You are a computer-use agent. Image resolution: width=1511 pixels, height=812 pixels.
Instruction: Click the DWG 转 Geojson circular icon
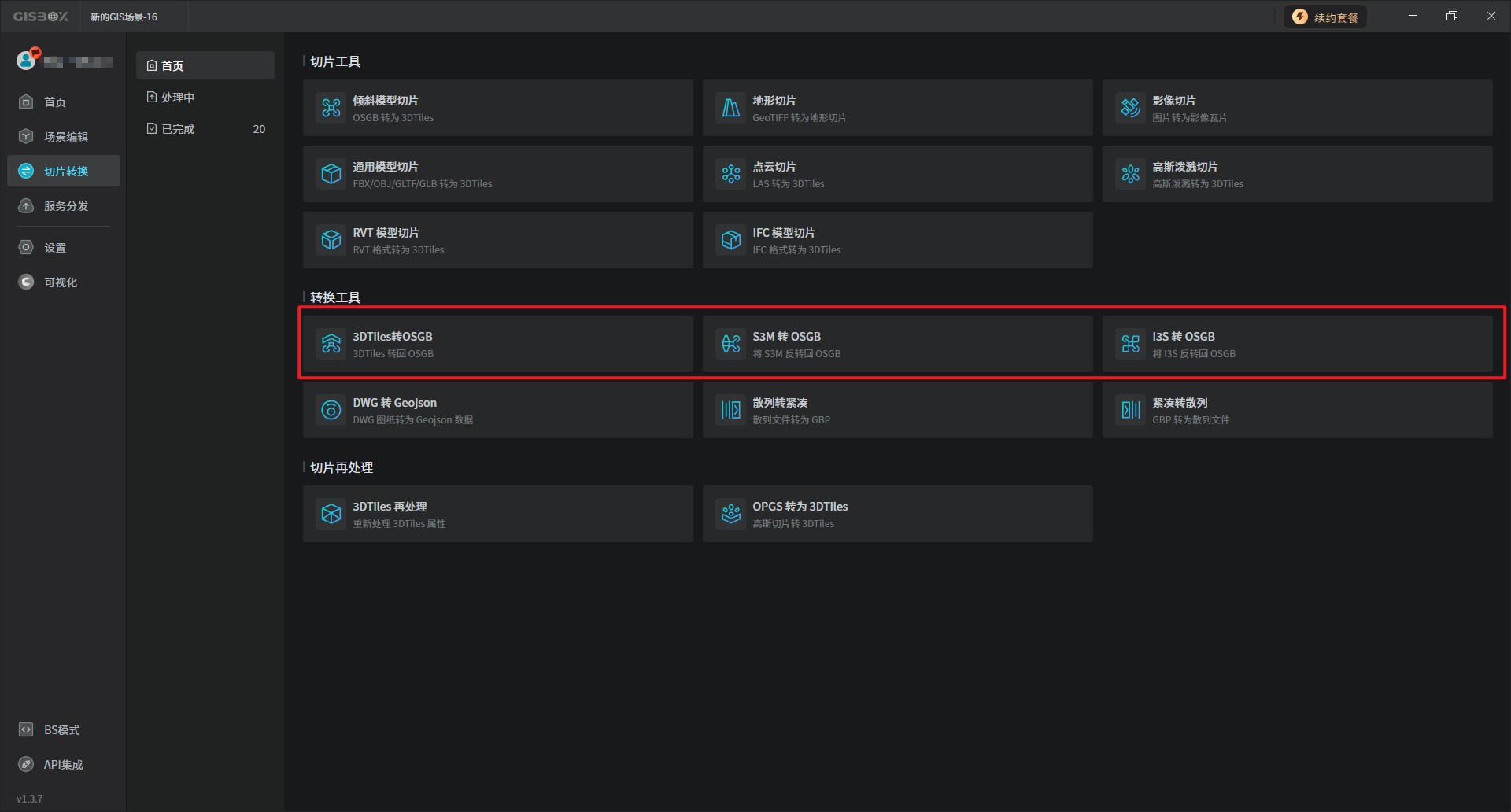pos(331,410)
